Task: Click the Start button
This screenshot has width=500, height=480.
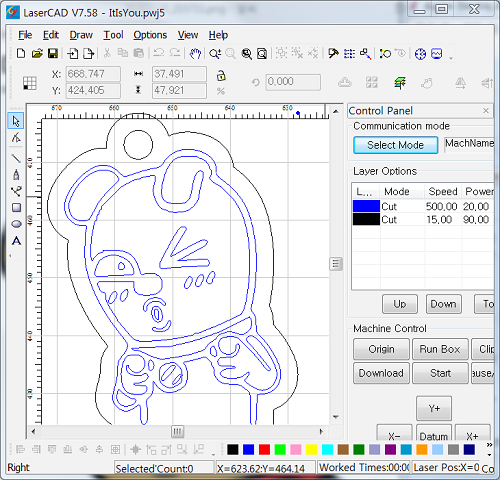Action: (x=440, y=373)
